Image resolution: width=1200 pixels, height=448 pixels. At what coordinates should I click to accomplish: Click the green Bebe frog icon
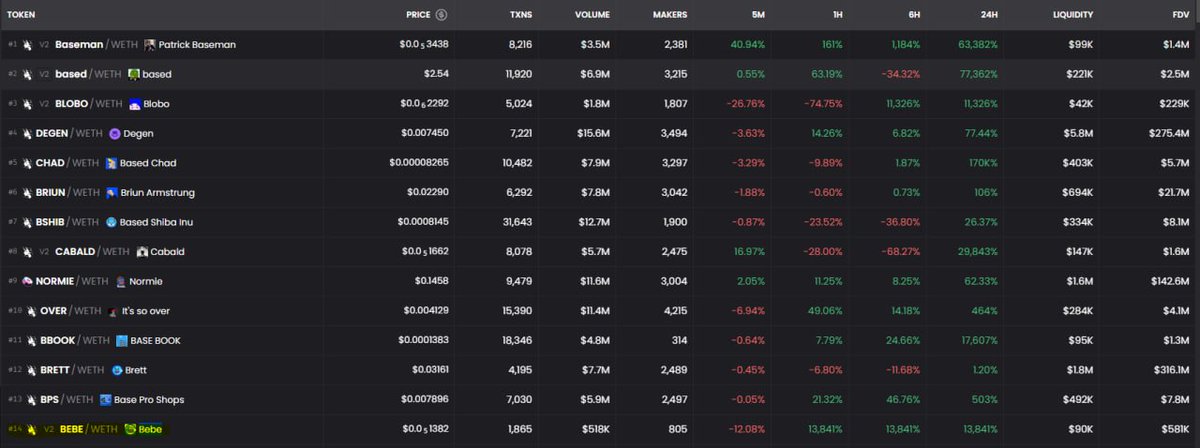[x=129, y=429]
